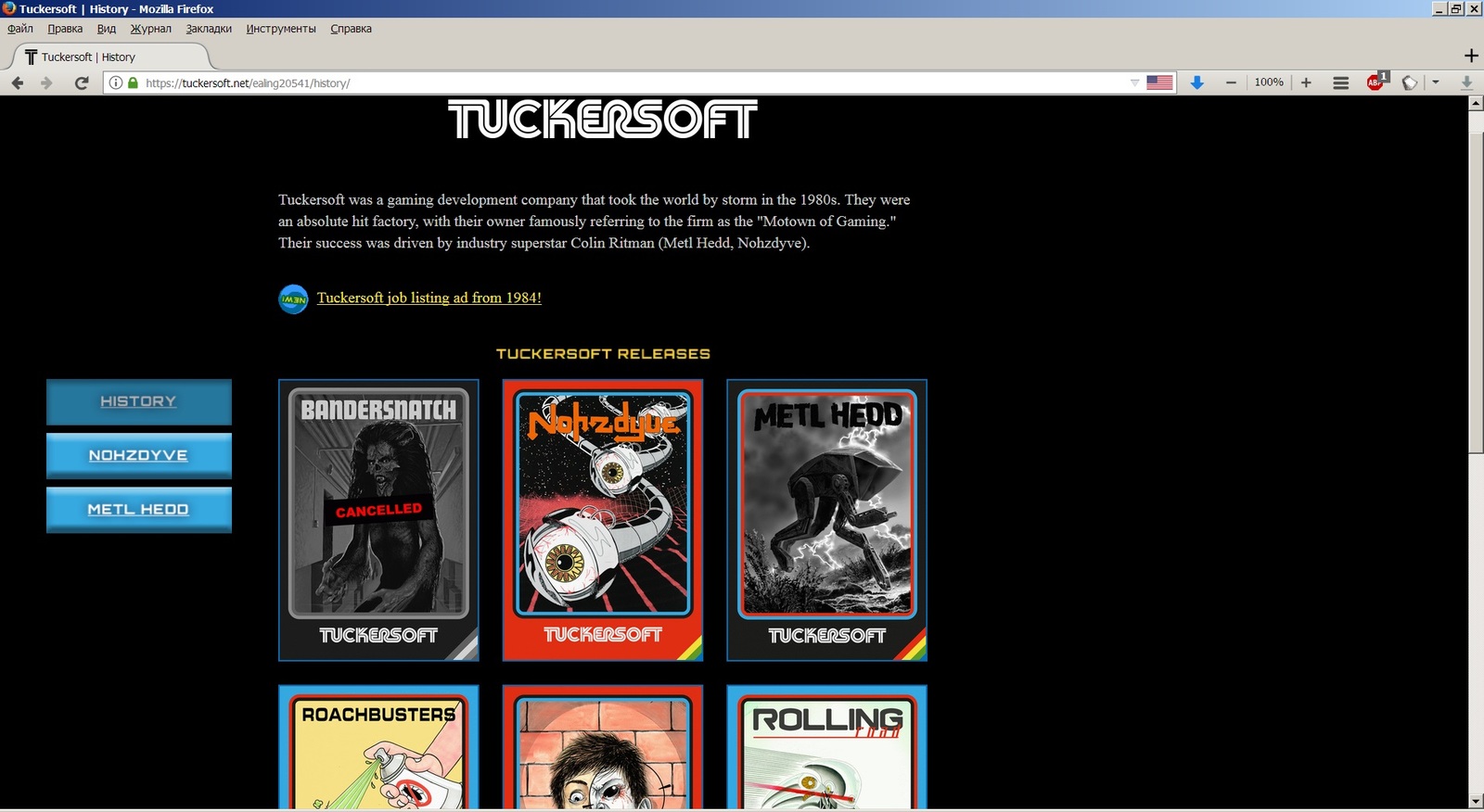The height and width of the screenshot is (812, 1484).
Task: Open the Правка menu
Action: click(x=65, y=29)
